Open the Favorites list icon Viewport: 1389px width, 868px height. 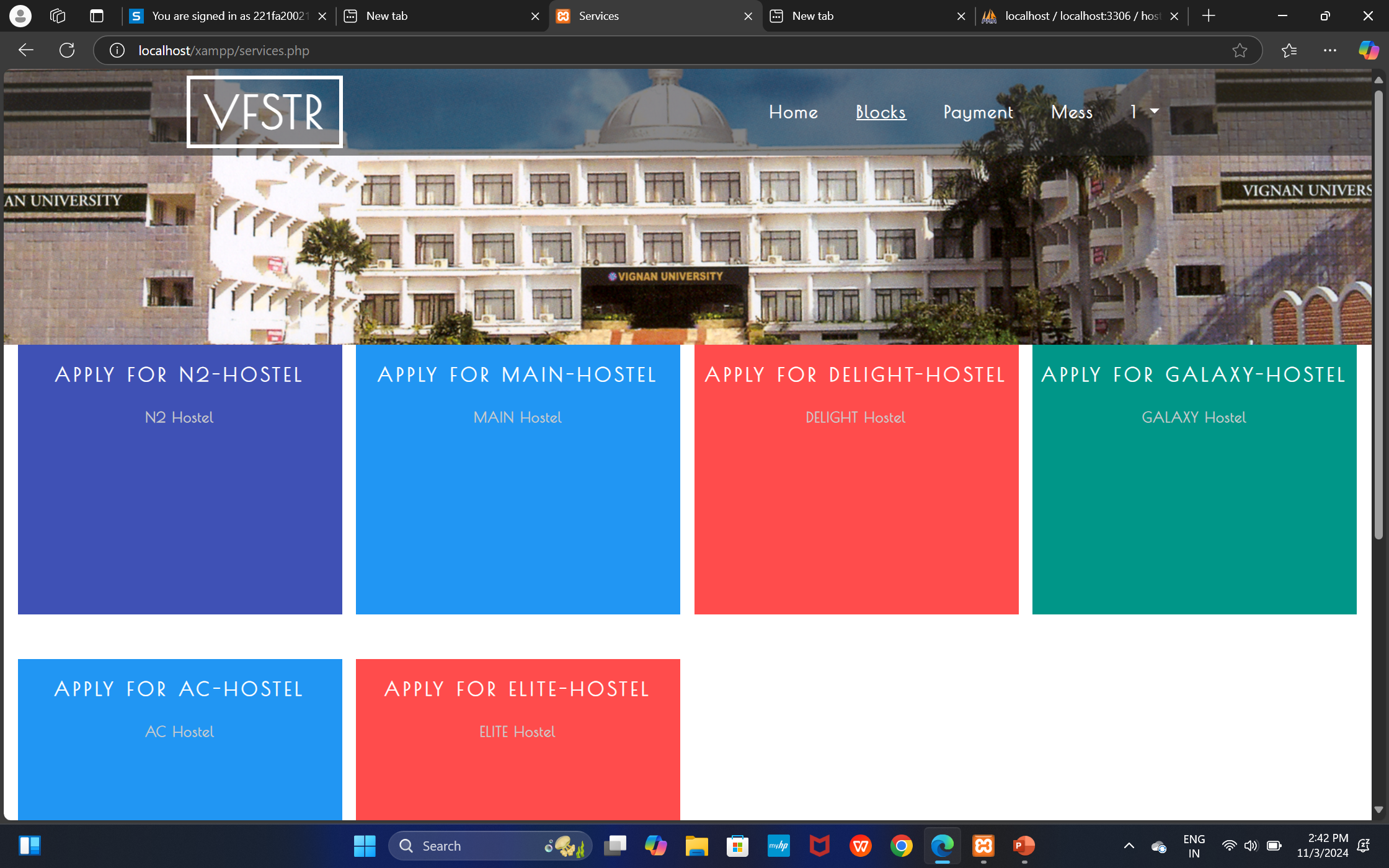(1289, 50)
